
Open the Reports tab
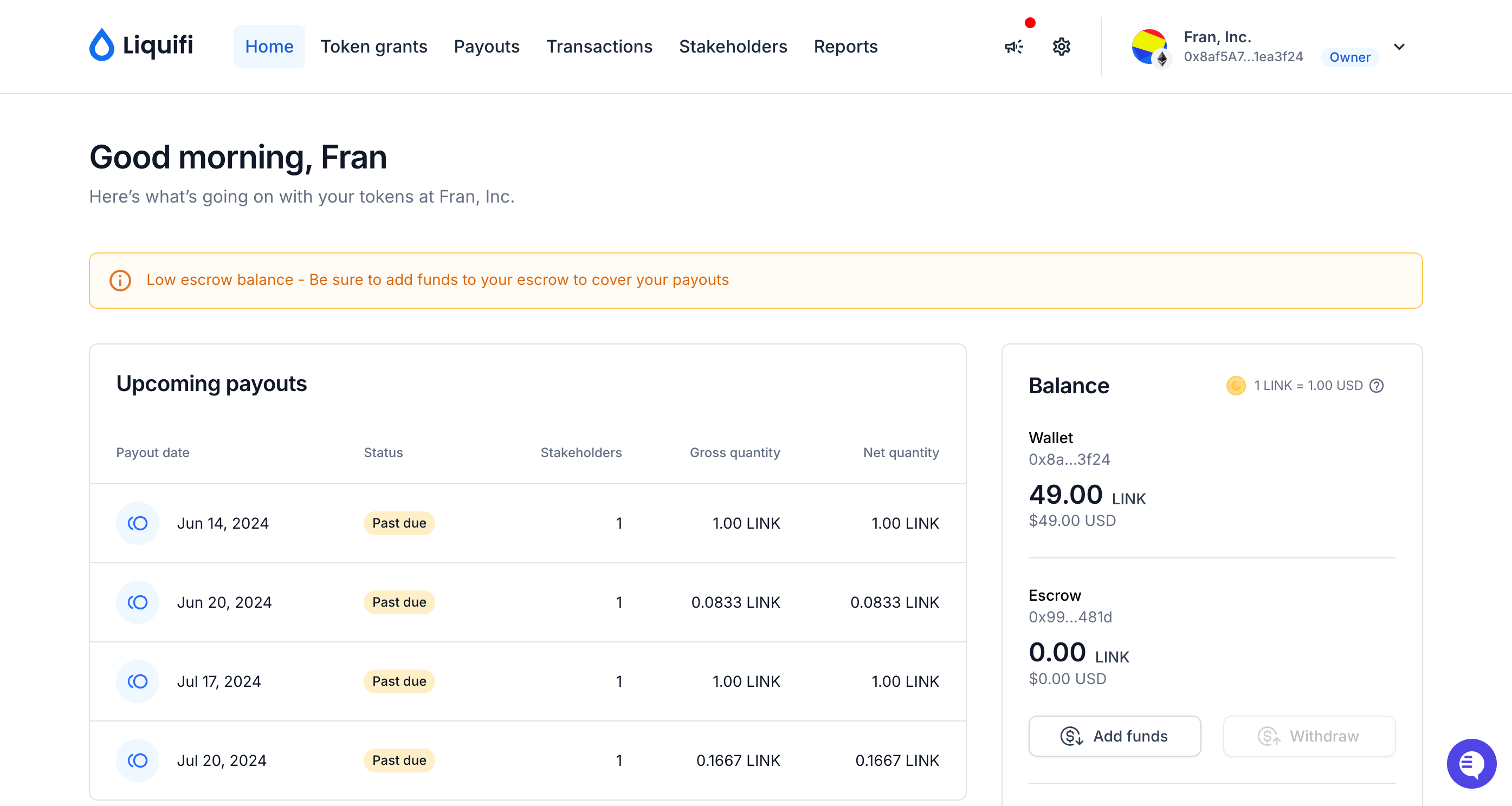point(846,47)
